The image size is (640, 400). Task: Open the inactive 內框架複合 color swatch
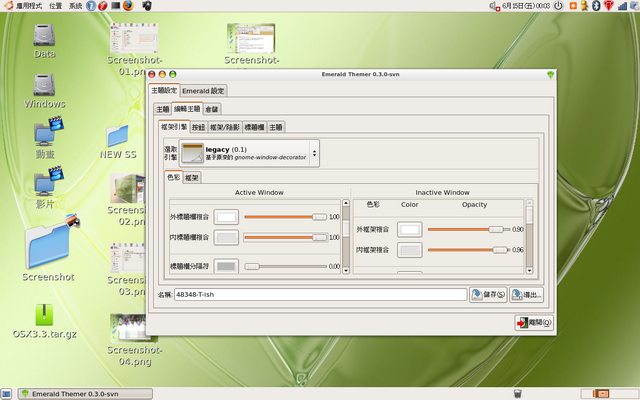pos(410,250)
